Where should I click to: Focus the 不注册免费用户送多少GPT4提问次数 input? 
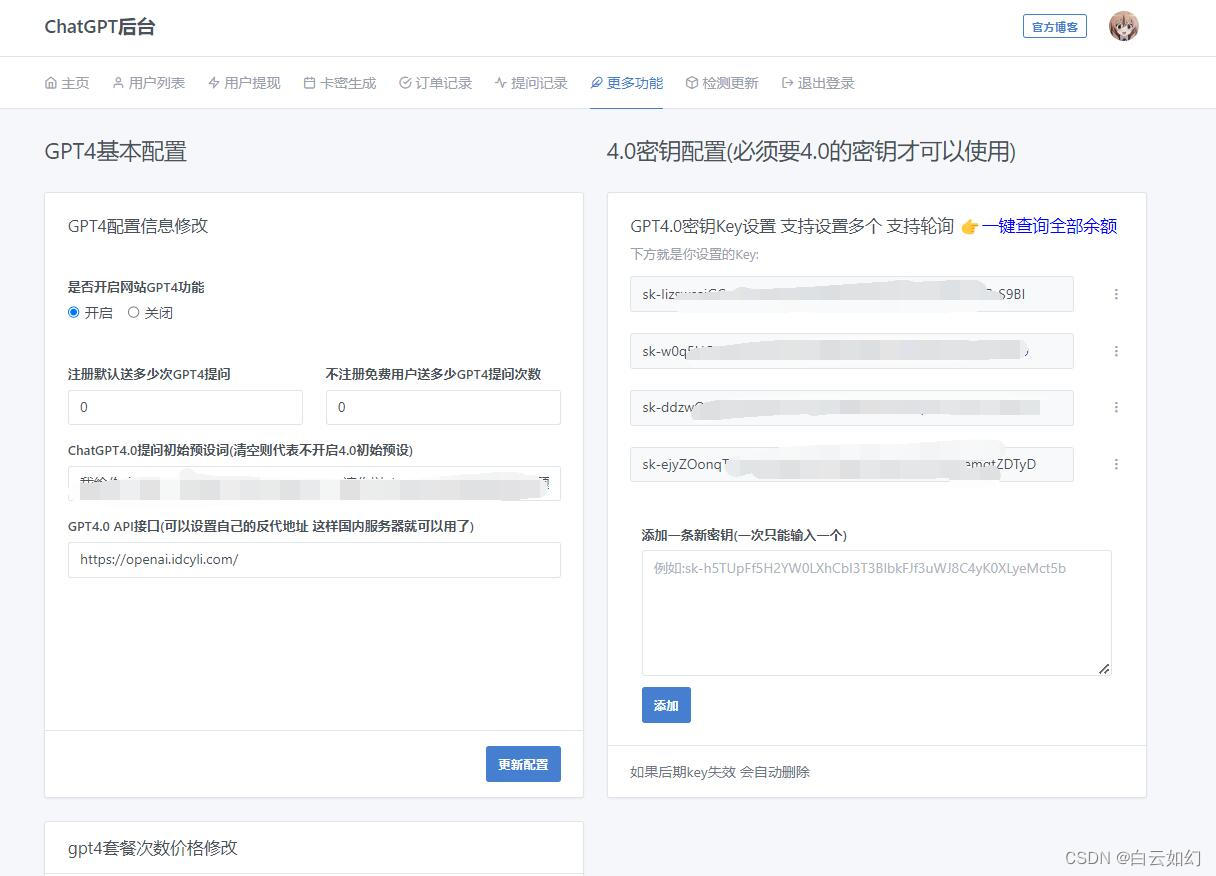pos(443,407)
